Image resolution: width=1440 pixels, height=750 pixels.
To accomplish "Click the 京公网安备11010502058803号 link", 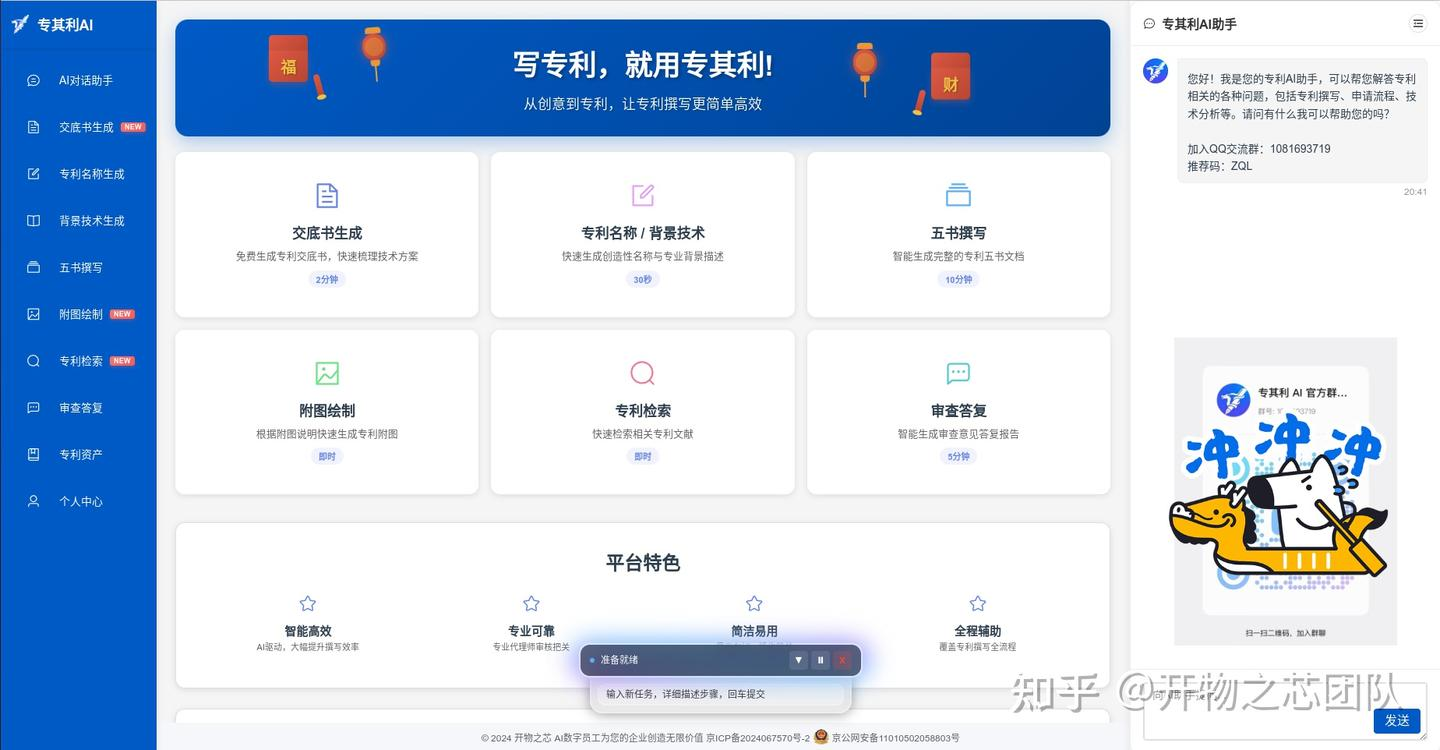I will pos(895,738).
